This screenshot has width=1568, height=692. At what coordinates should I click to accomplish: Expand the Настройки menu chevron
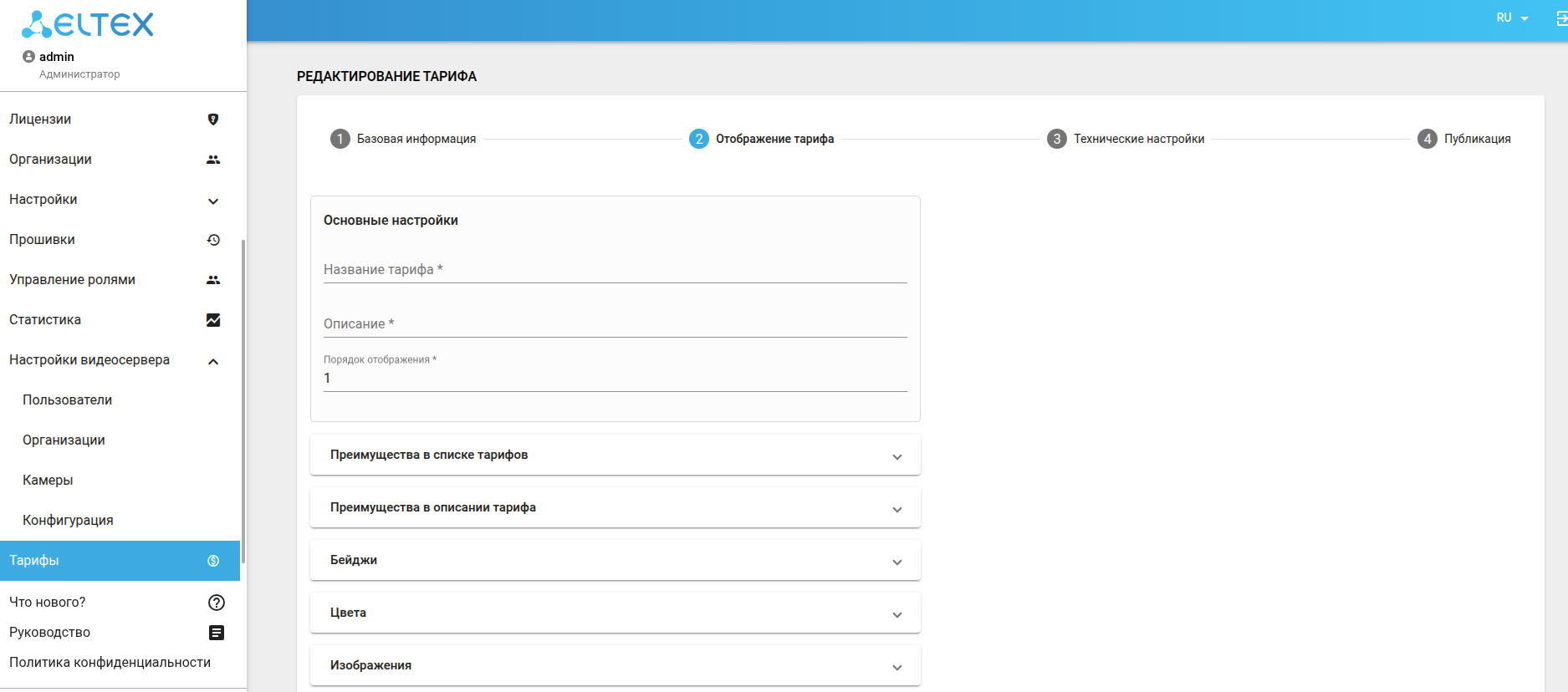[213, 201]
